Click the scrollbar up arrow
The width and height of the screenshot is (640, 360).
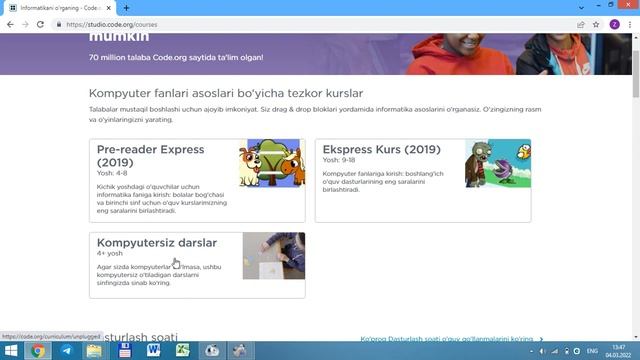tap(636, 37)
